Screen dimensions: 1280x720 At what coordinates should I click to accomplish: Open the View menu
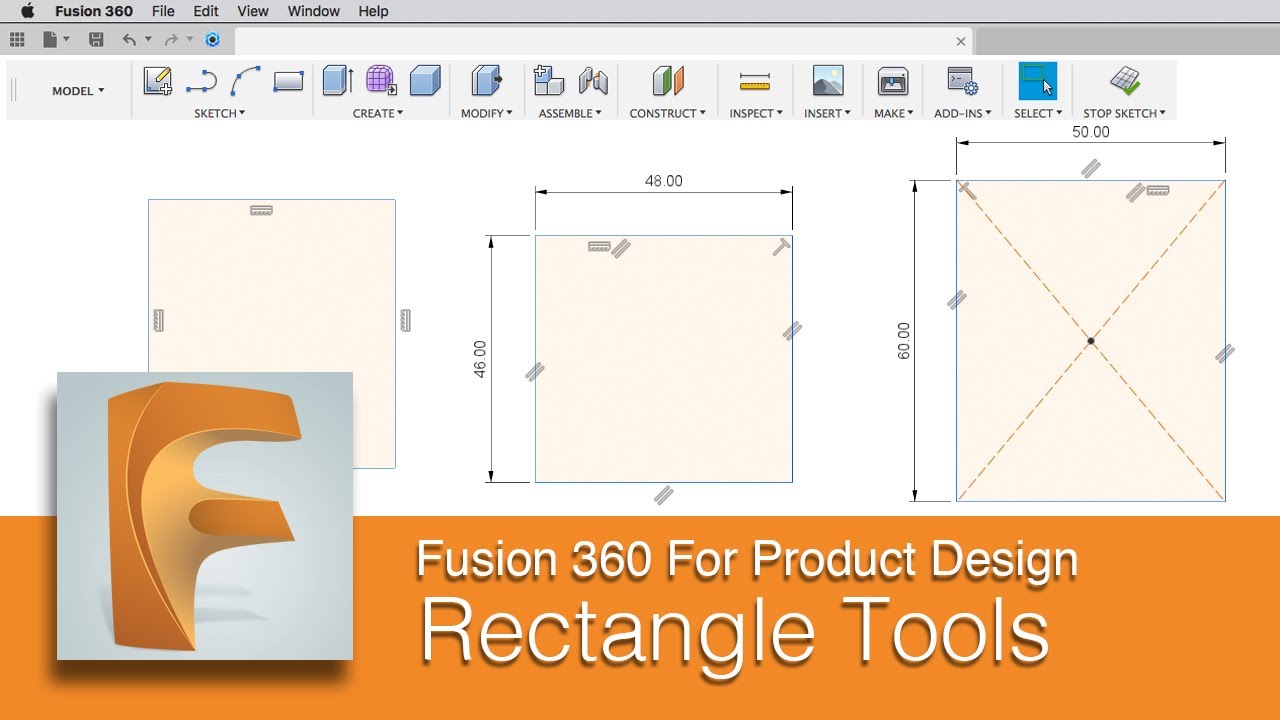253,11
